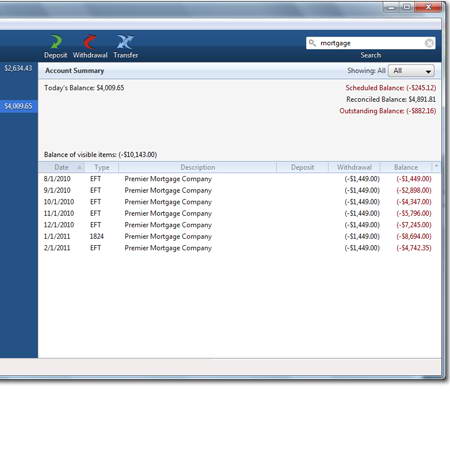Screen dimensions: 450x450
Task: Click withdrawal amount in 2/1/2011 row
Action: tap(362, 248)
